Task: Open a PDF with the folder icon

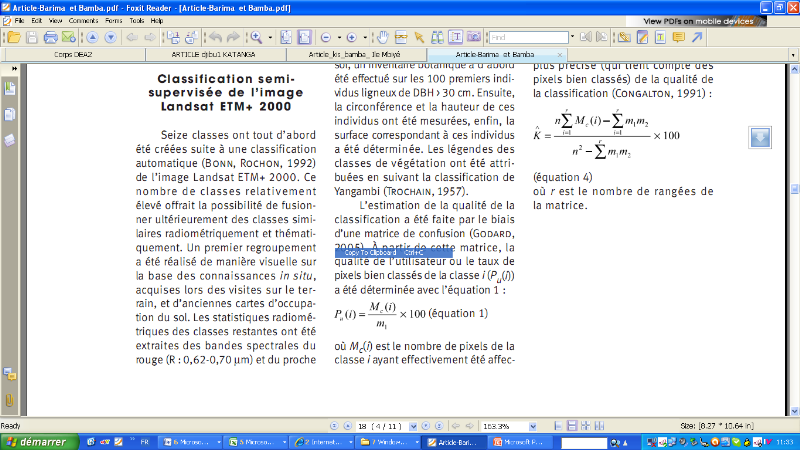Action: pos(14,37)
